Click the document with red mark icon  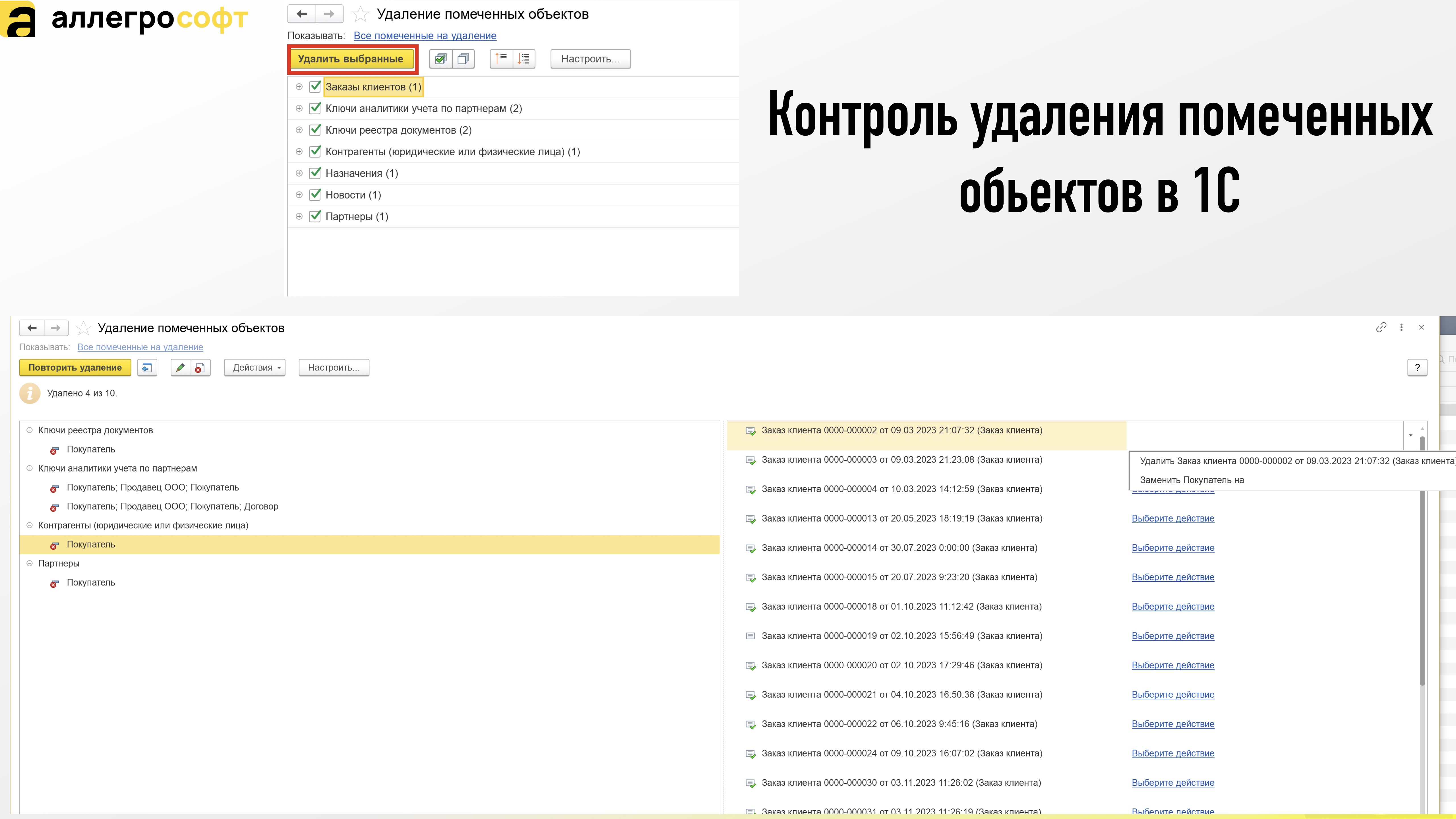coord(200,367)
